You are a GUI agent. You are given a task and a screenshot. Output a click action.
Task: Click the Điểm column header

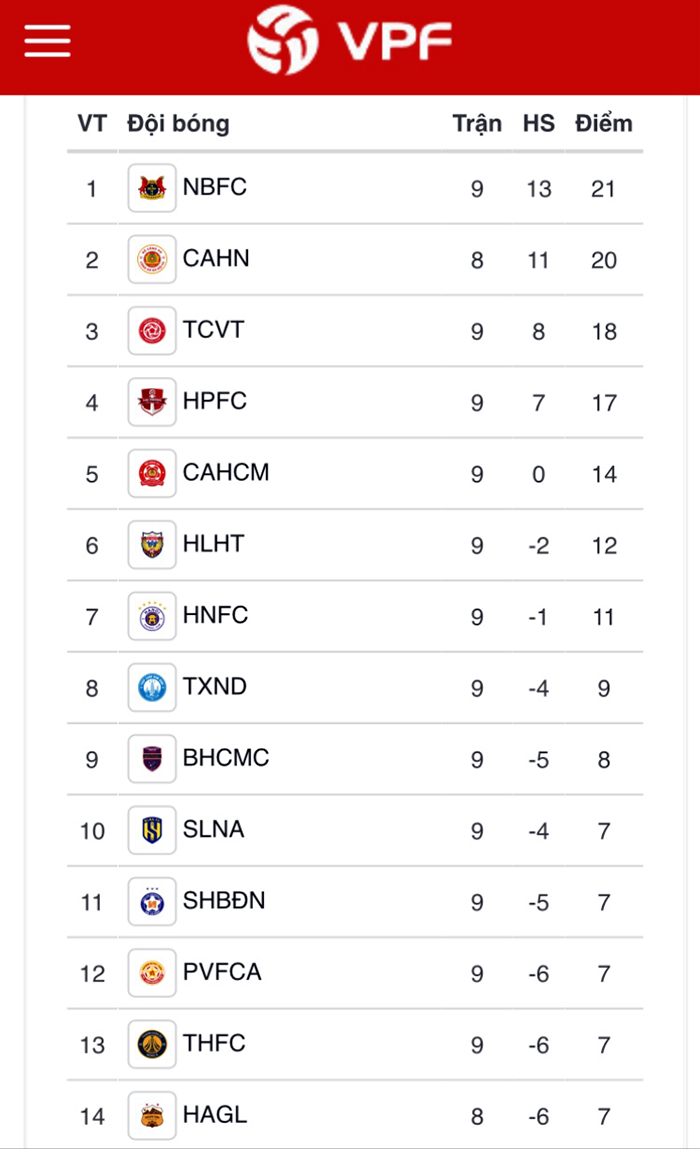[604, 124]
